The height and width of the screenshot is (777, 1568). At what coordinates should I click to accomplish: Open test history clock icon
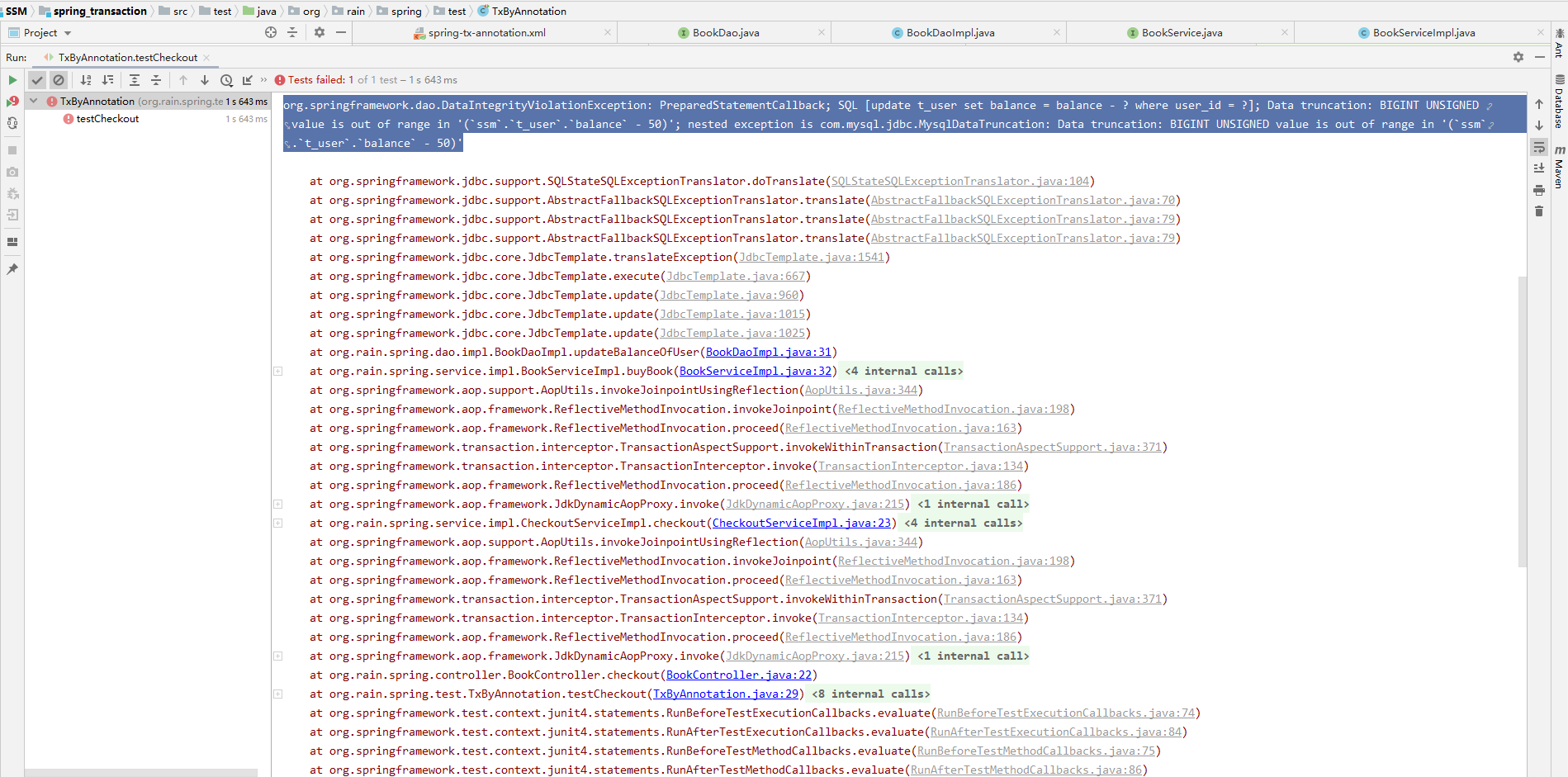coord(226,80)
